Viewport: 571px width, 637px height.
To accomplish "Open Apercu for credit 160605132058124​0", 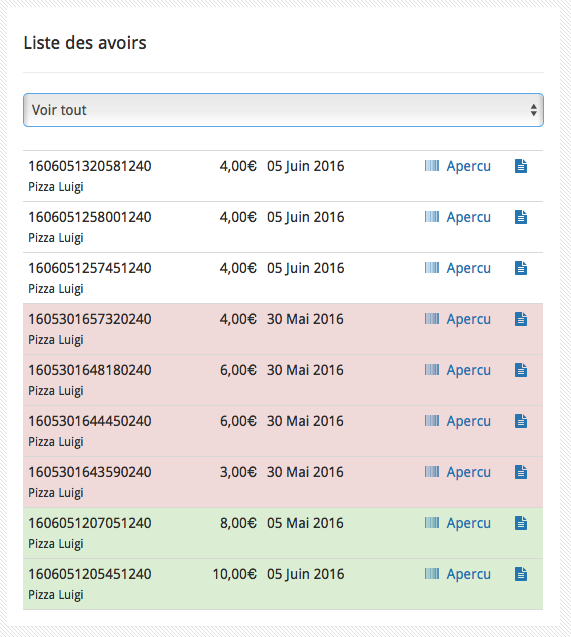I will [469, 167].
